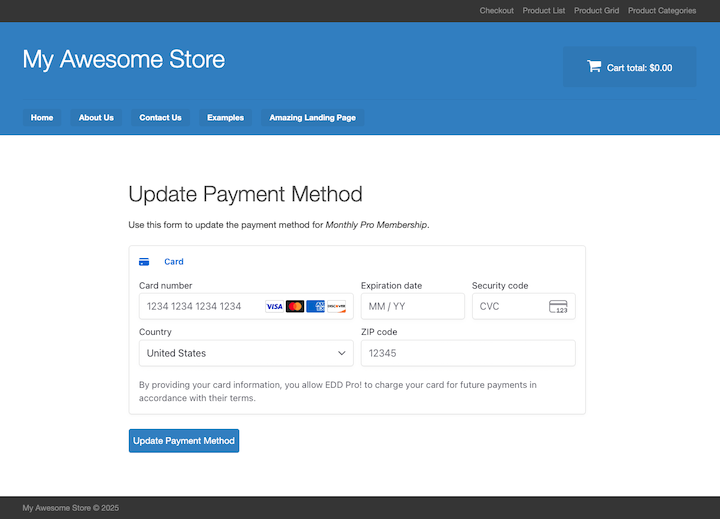Click the credit card icon beside Card
Viewport: 720px width, 519px height.
point(144,262)
